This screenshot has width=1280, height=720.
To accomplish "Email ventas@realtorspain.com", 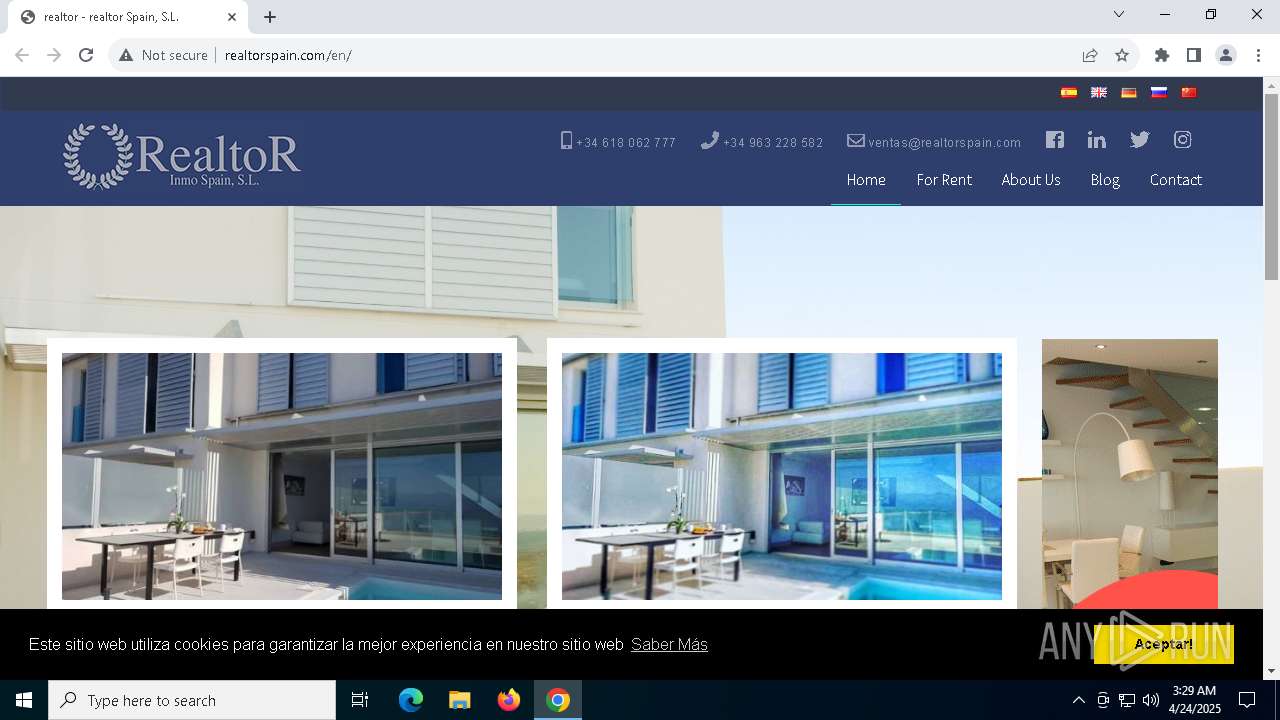I will coord(934,142).
